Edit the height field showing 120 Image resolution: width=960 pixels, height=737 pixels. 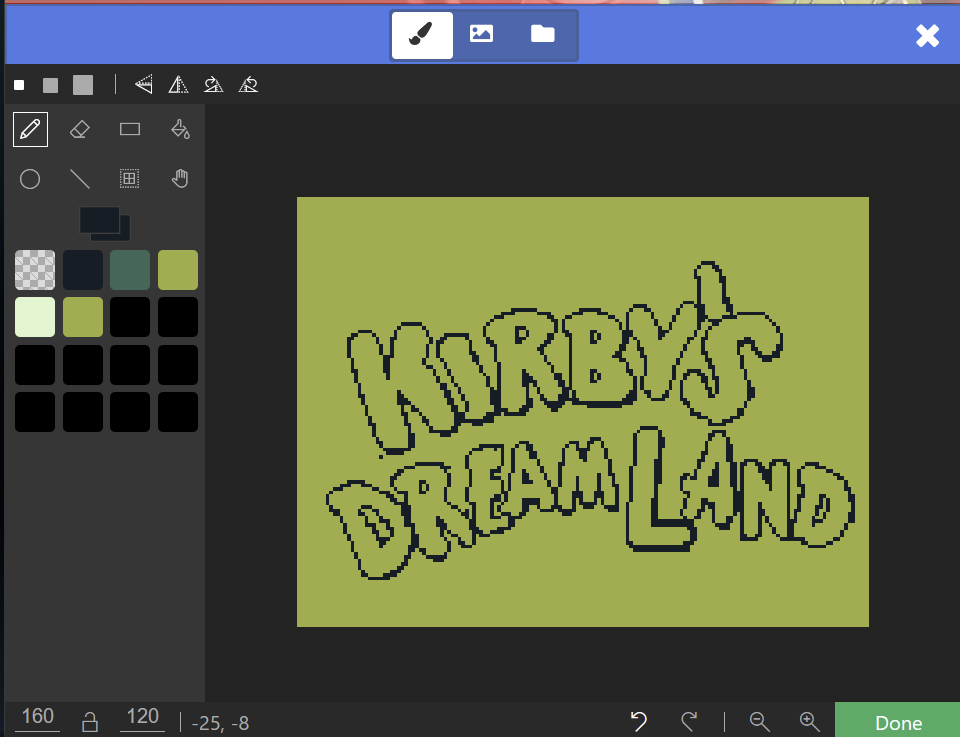click(142, 717)
